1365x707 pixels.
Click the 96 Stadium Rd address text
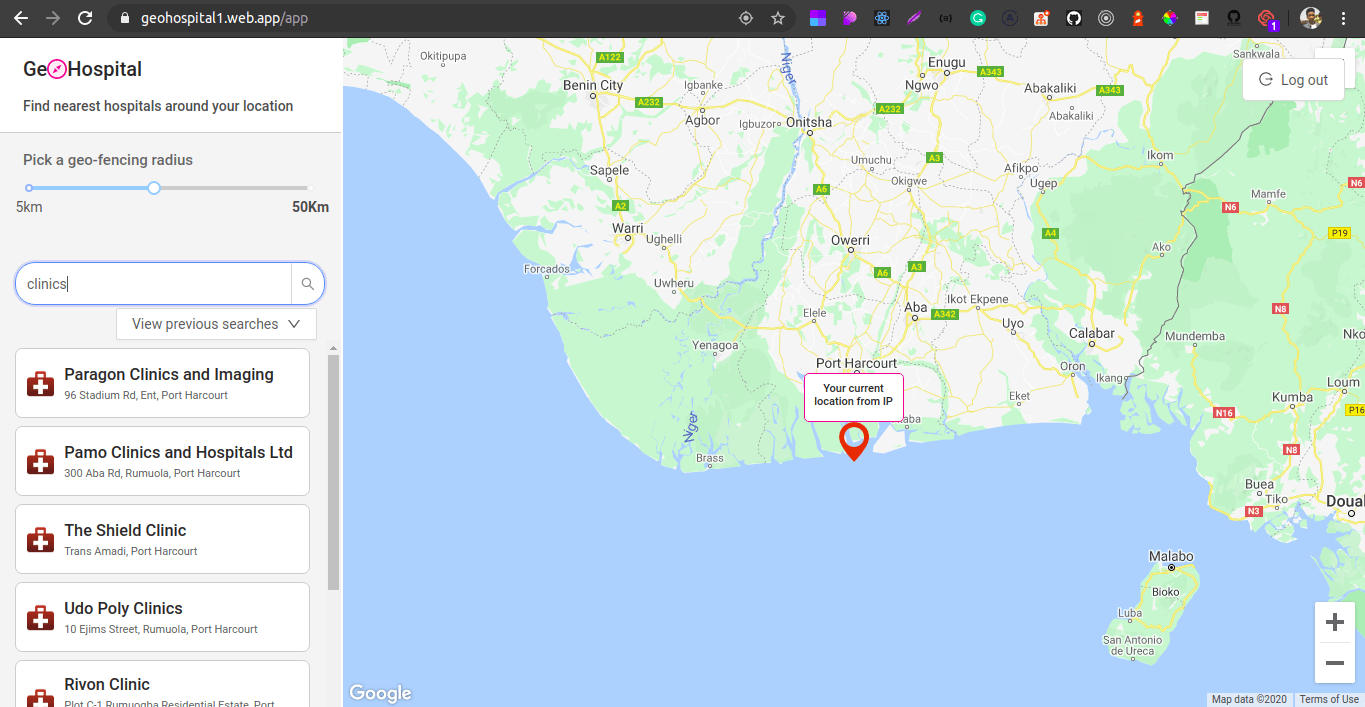(146, 395)
